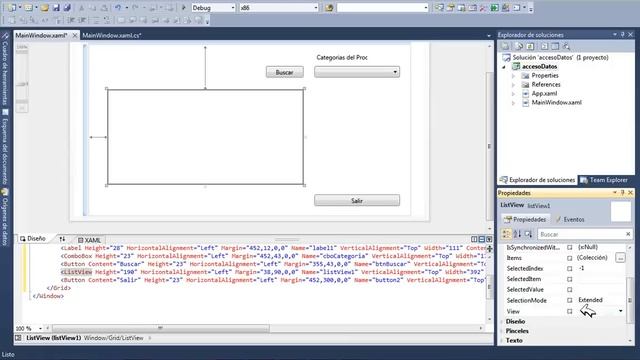640x360 pixels.
Task: Switch to the Eventos tab in Propiedades
Action: point(570,220)
